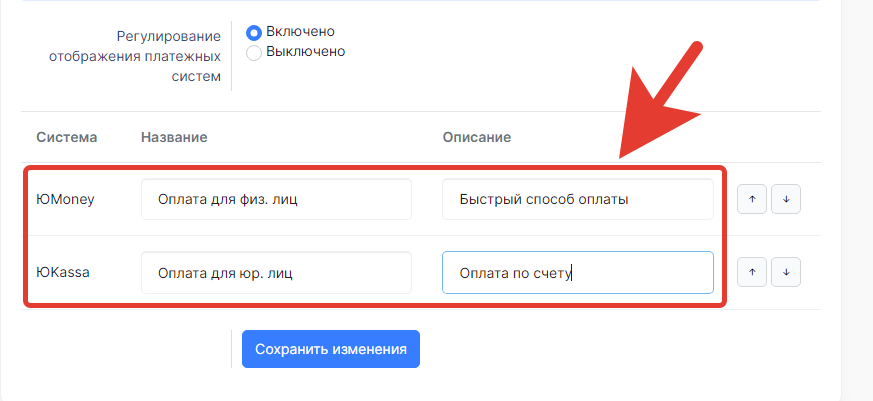This screenshot has height=401, width=873.
Task: Click the Выключено label text
Action: point(306,52)
